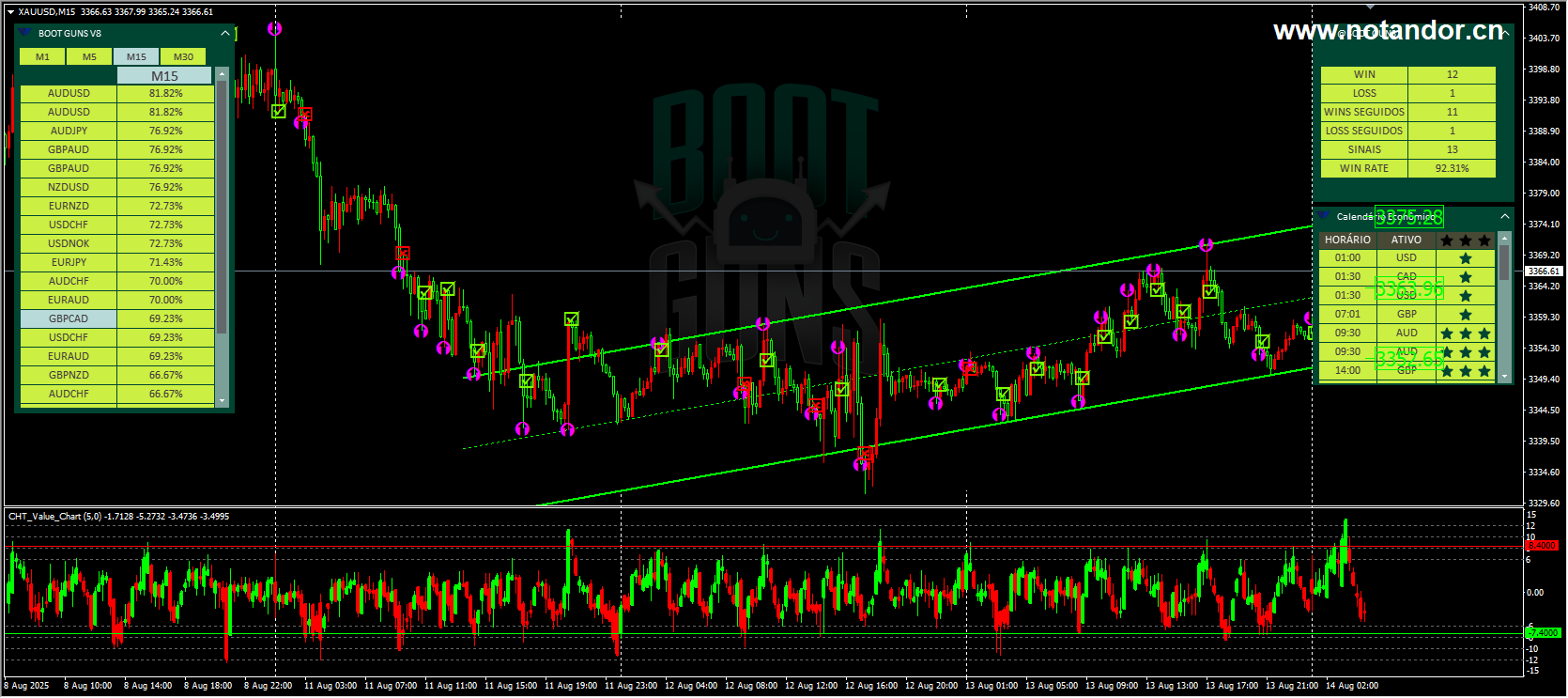Click the SINAIS count row

pos(1408,149)
